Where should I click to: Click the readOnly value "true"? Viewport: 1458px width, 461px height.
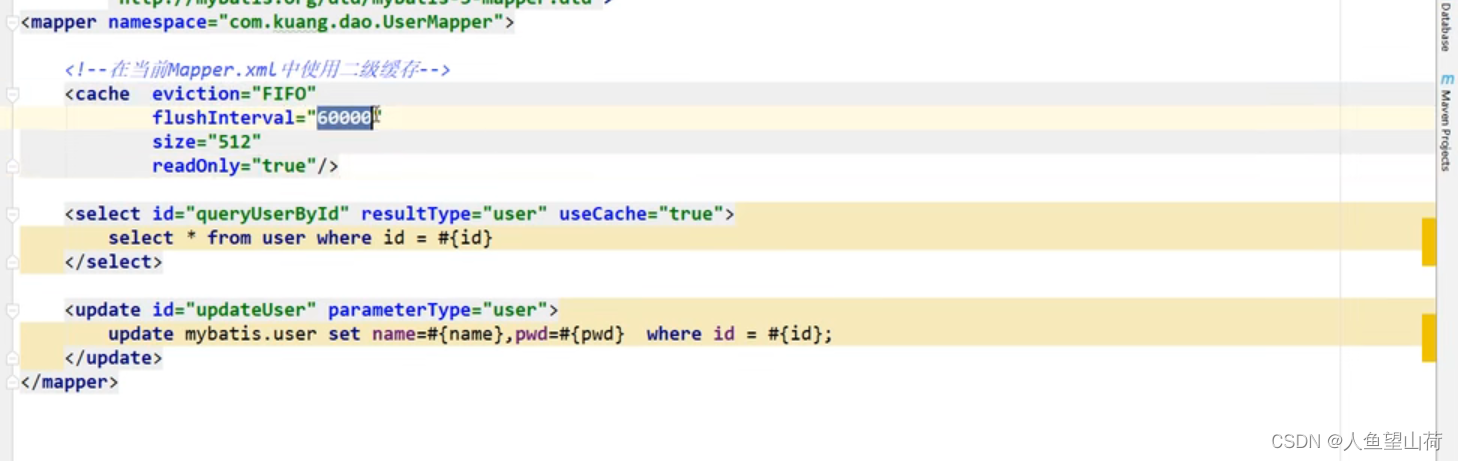pos(284,166)
